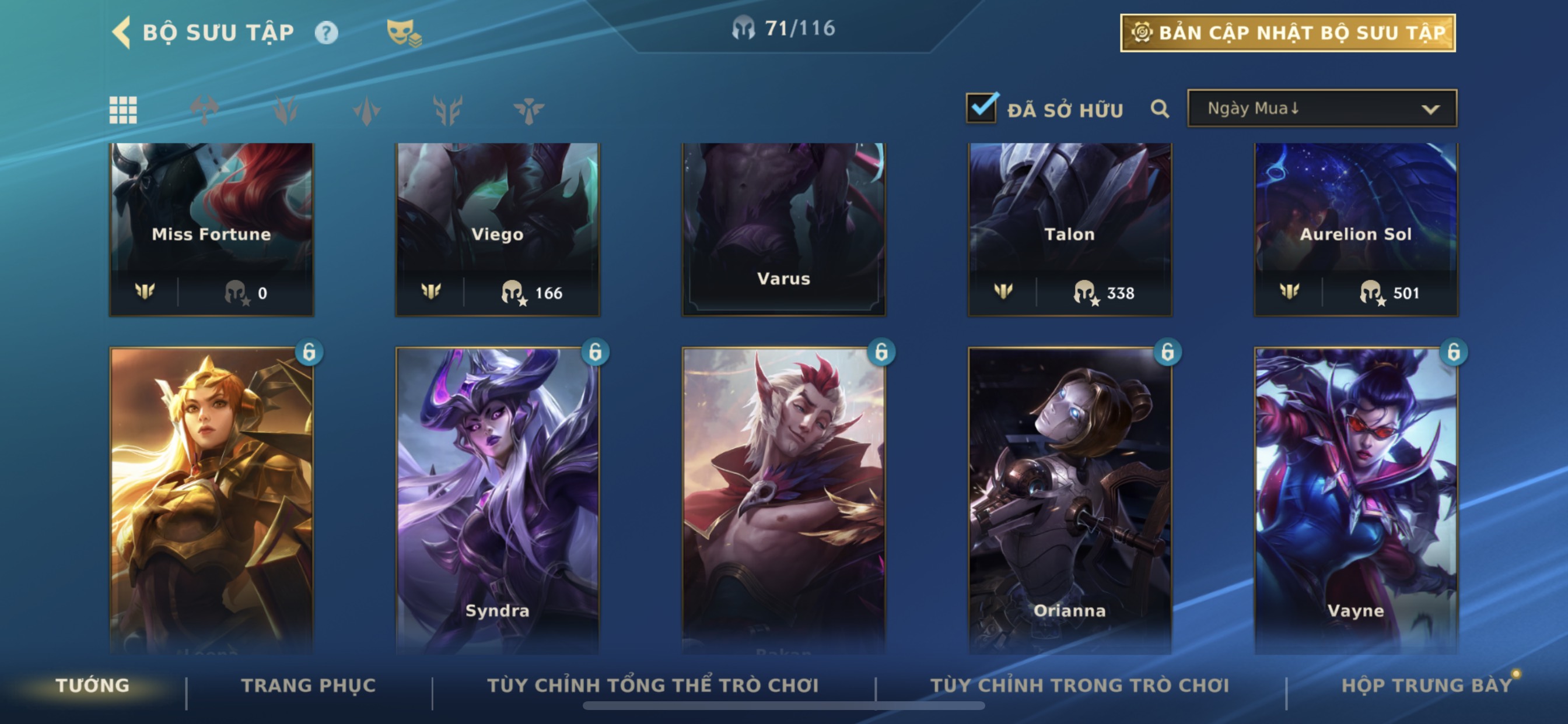This screenshot has width=1568, height=724.
Task: Click the horizontal scroll bar at the bottom
Action: point(783,706)
